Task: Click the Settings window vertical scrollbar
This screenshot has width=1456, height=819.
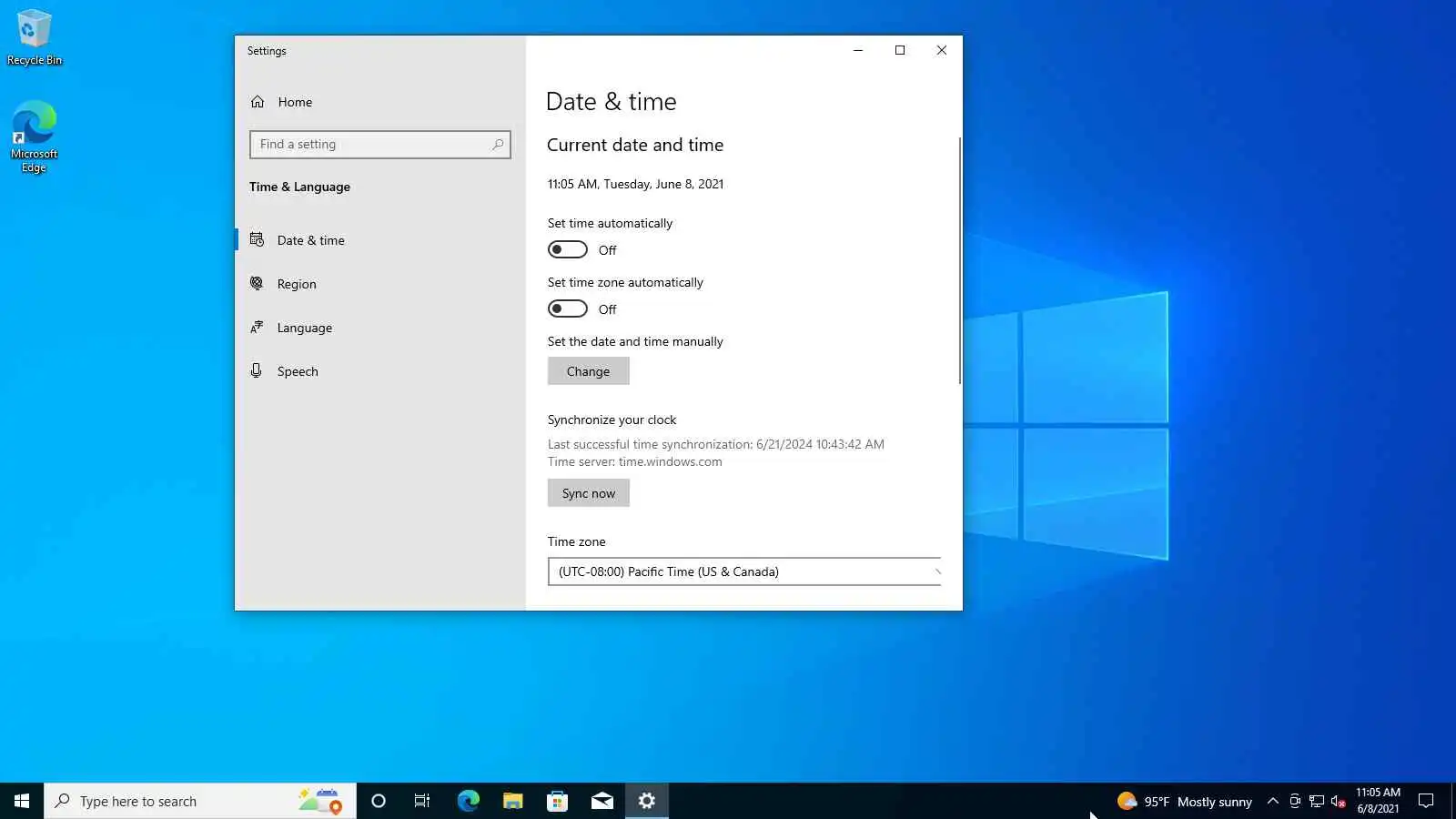Action: coord(959,260)
